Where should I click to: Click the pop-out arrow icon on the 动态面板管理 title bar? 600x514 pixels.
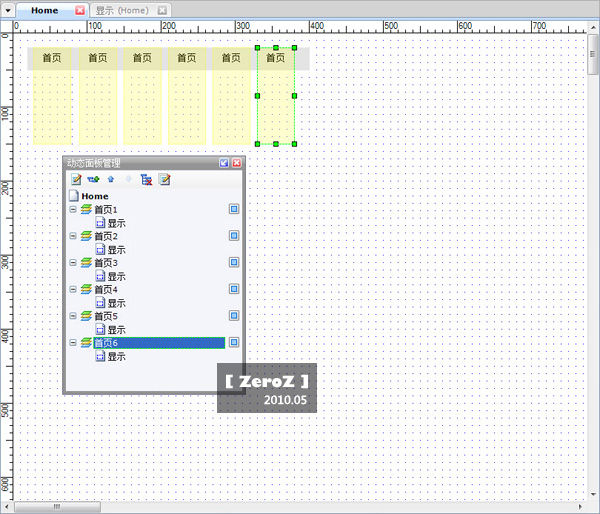[x=224, y=163]
